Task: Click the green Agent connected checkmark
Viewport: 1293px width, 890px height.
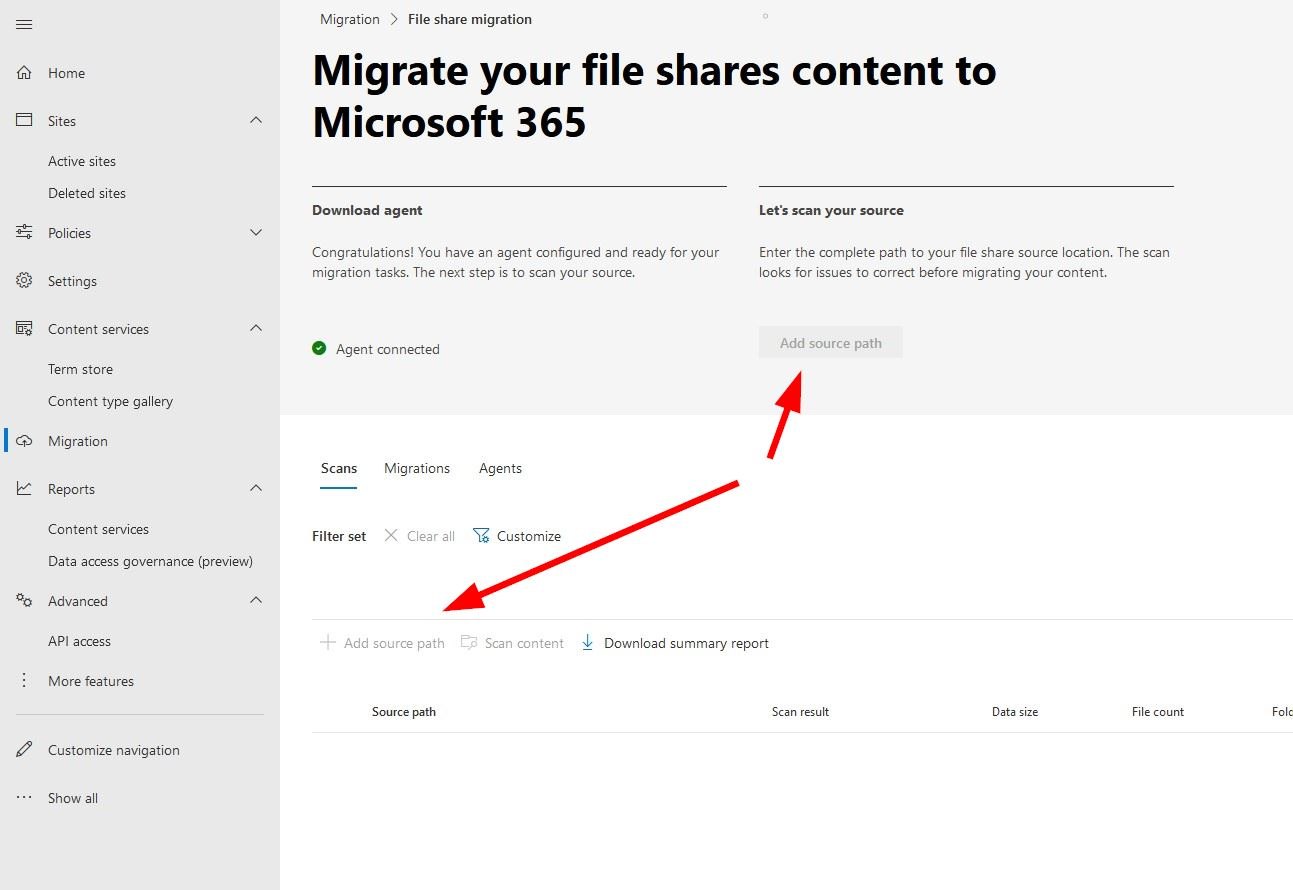Action: click(x=319, y=348)
